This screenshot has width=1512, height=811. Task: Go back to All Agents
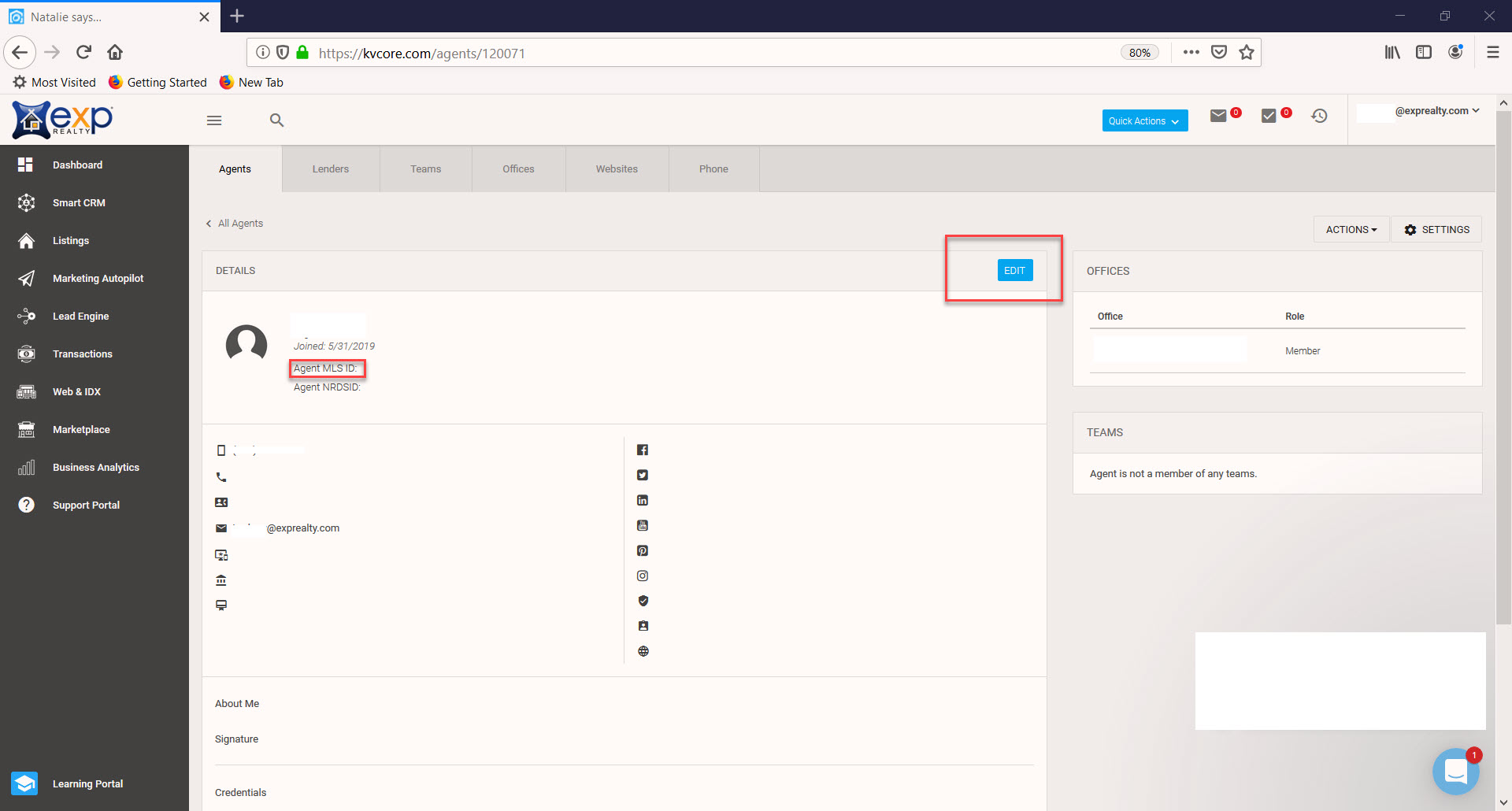tap(235, 224)
